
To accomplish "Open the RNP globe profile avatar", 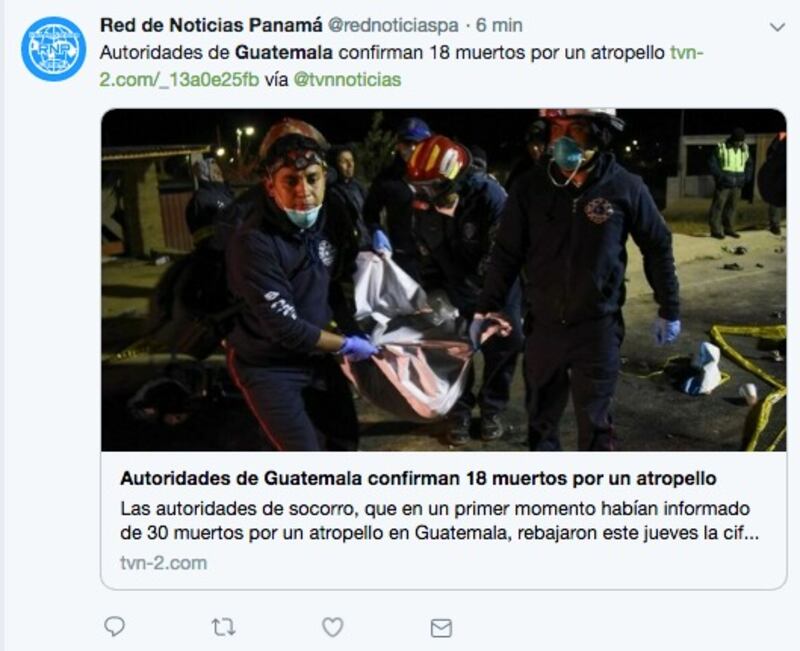I will (x=54, y=49).
